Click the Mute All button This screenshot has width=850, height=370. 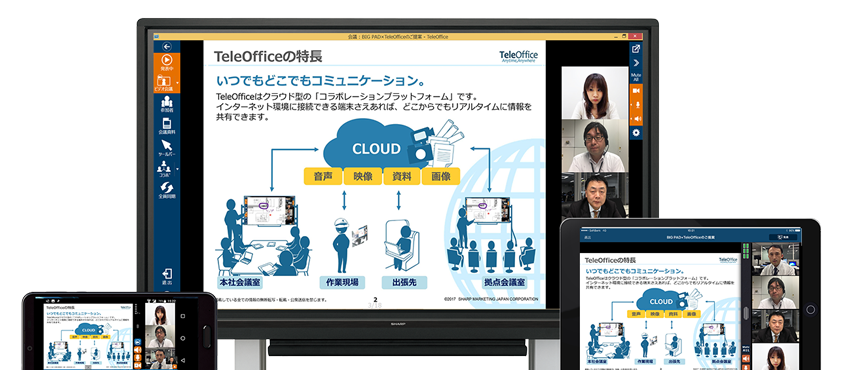click(636, 76)
